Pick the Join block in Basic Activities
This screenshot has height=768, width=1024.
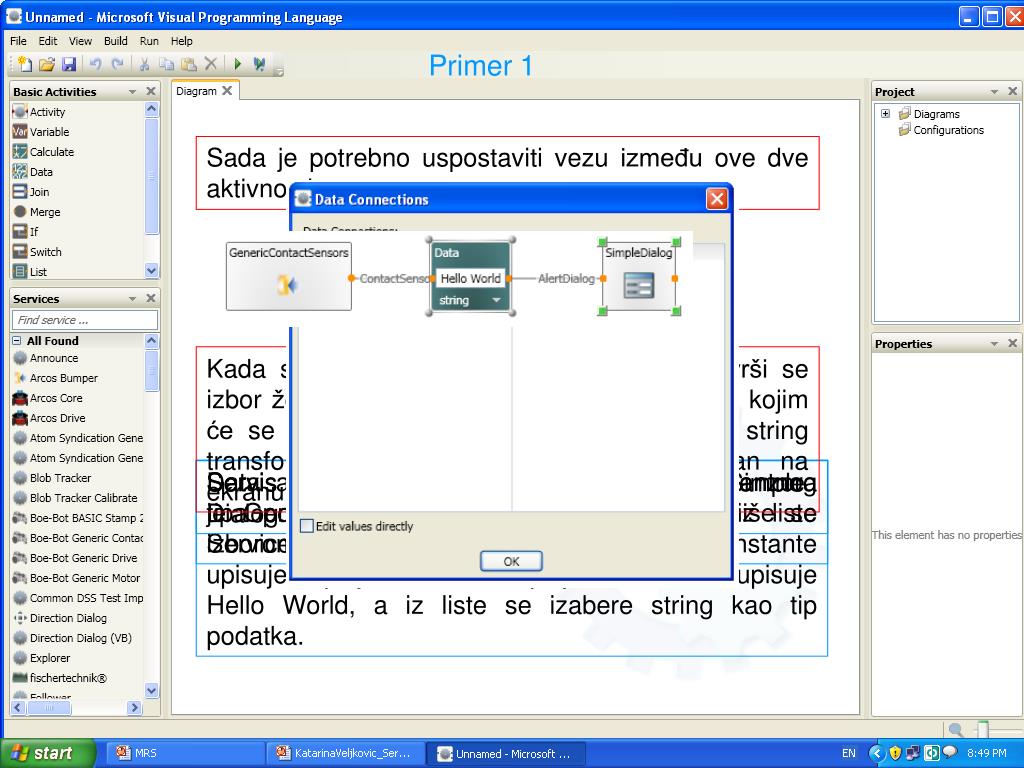[31, 192]
